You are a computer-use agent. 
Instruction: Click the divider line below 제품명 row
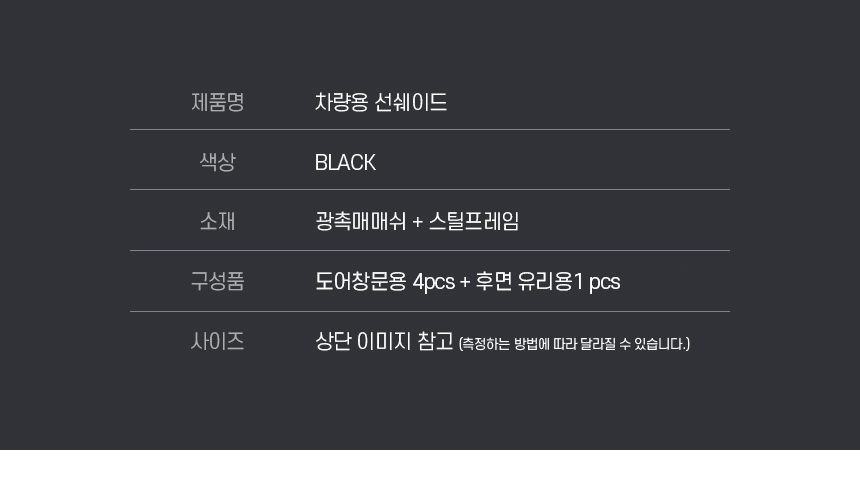tap(429, 129)
